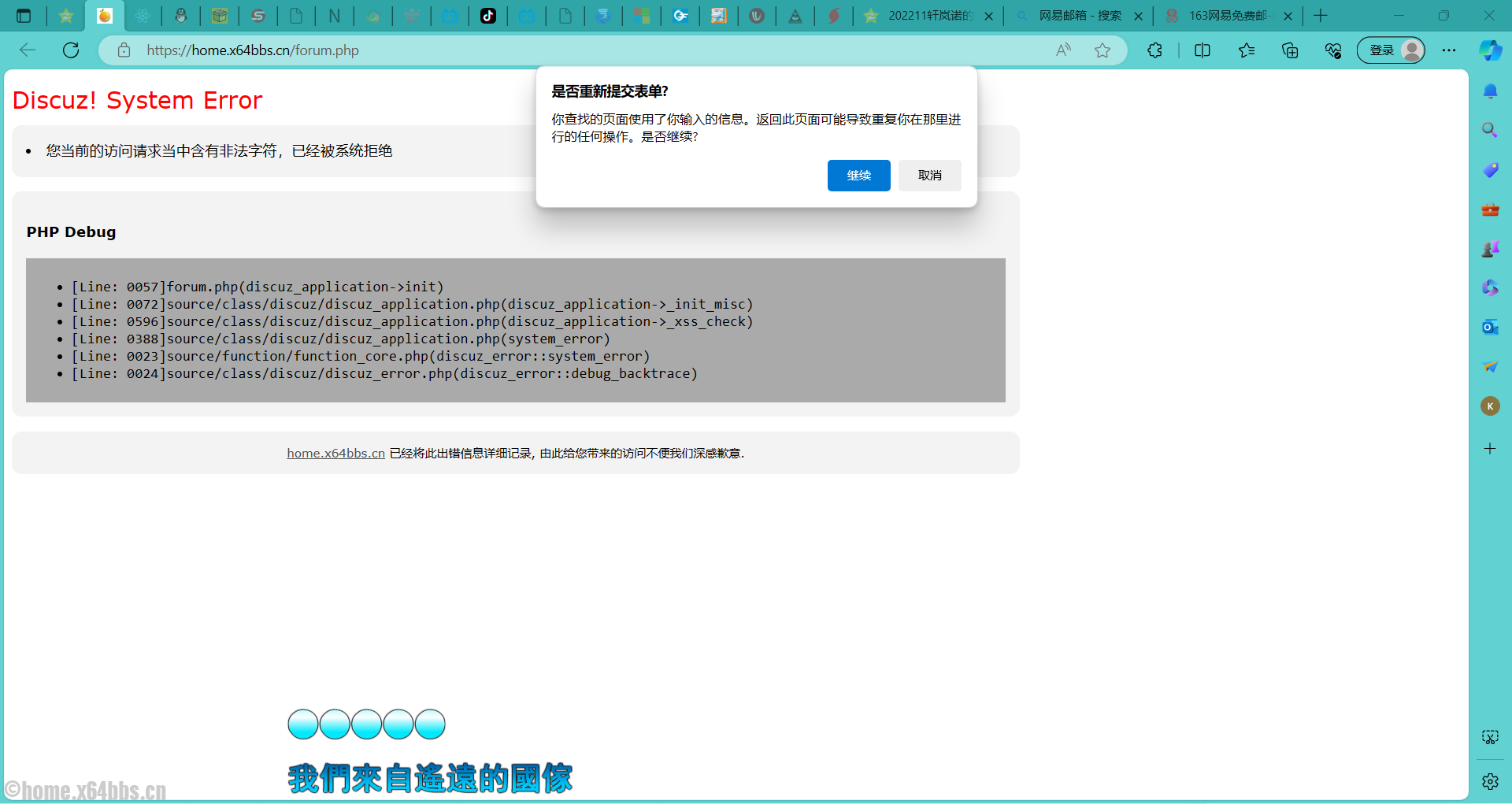Switch to the Windows-logo colored squares tab
The image size is (1512, 804).
(643, 16)
